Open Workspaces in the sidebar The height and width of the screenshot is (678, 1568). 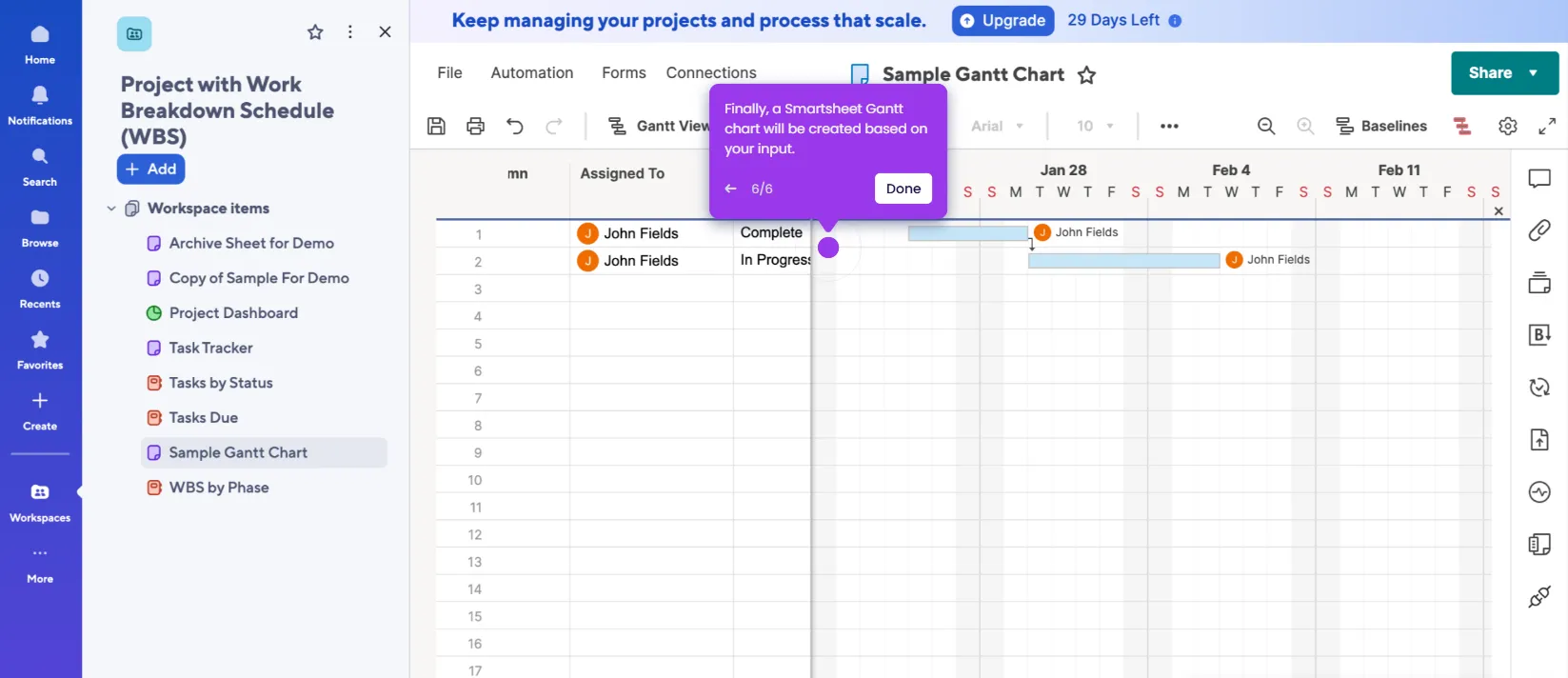click(x=40, y=502)
